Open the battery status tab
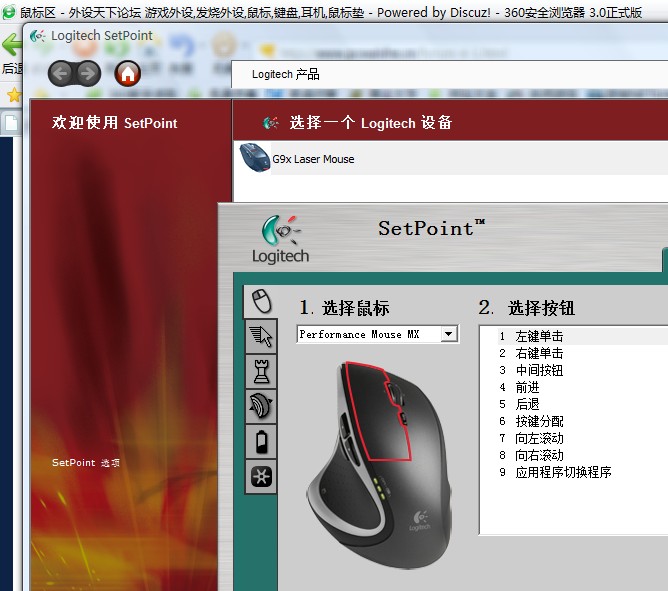The width and height of the screenshot is (668, 591). 261,441
